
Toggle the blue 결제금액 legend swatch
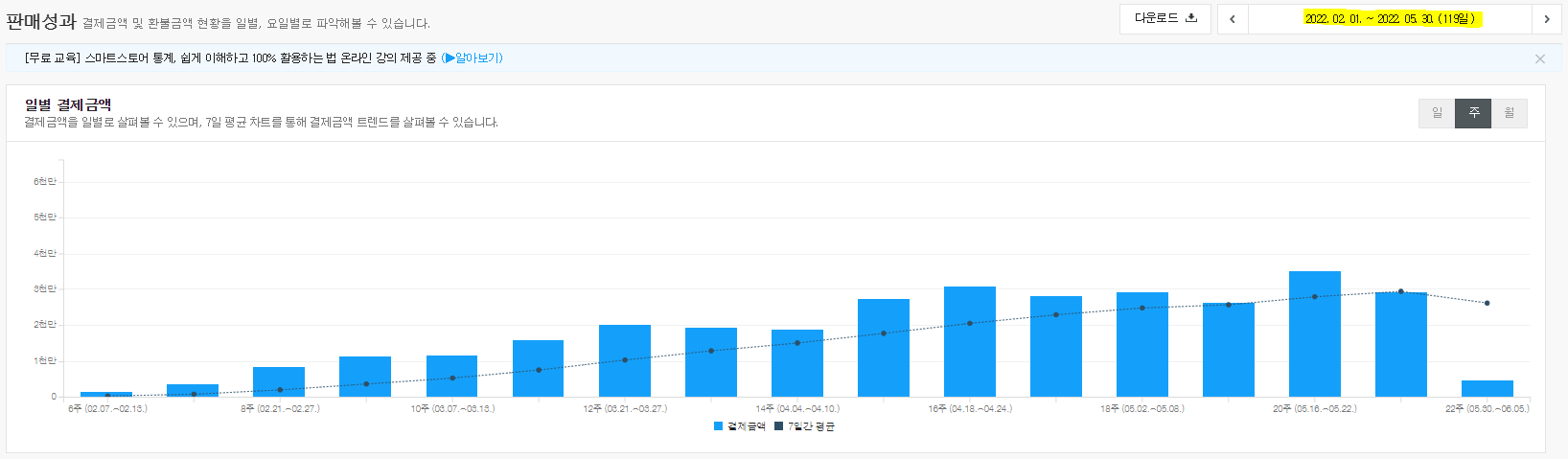tap(719, 426)
